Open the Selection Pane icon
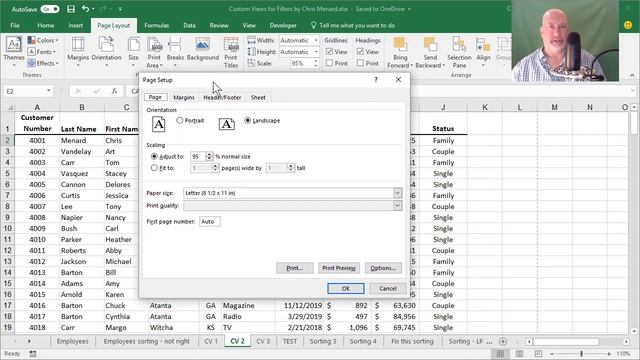 pos(459,44)
